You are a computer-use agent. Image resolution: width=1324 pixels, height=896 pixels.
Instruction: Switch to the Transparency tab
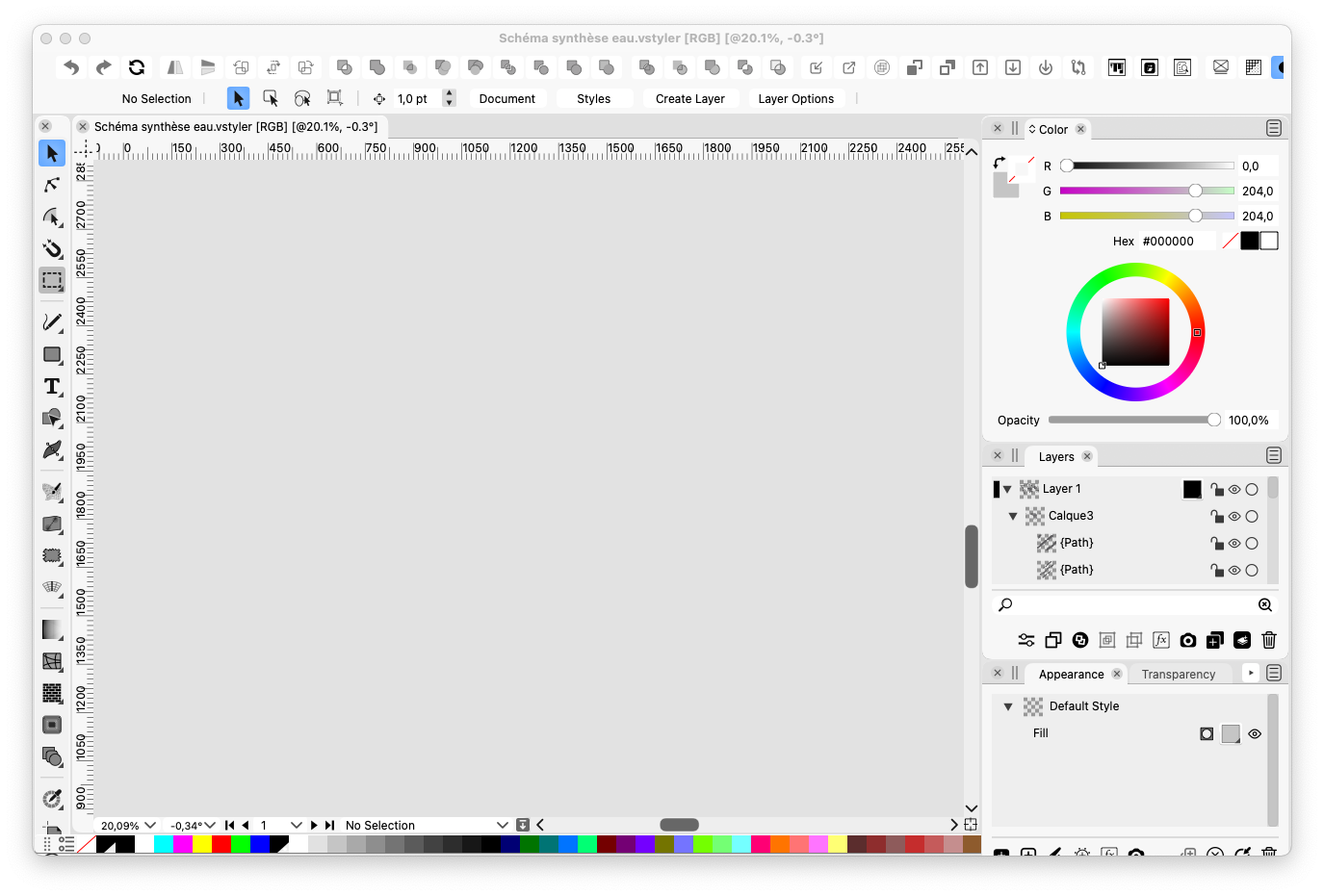point(1178,675)
